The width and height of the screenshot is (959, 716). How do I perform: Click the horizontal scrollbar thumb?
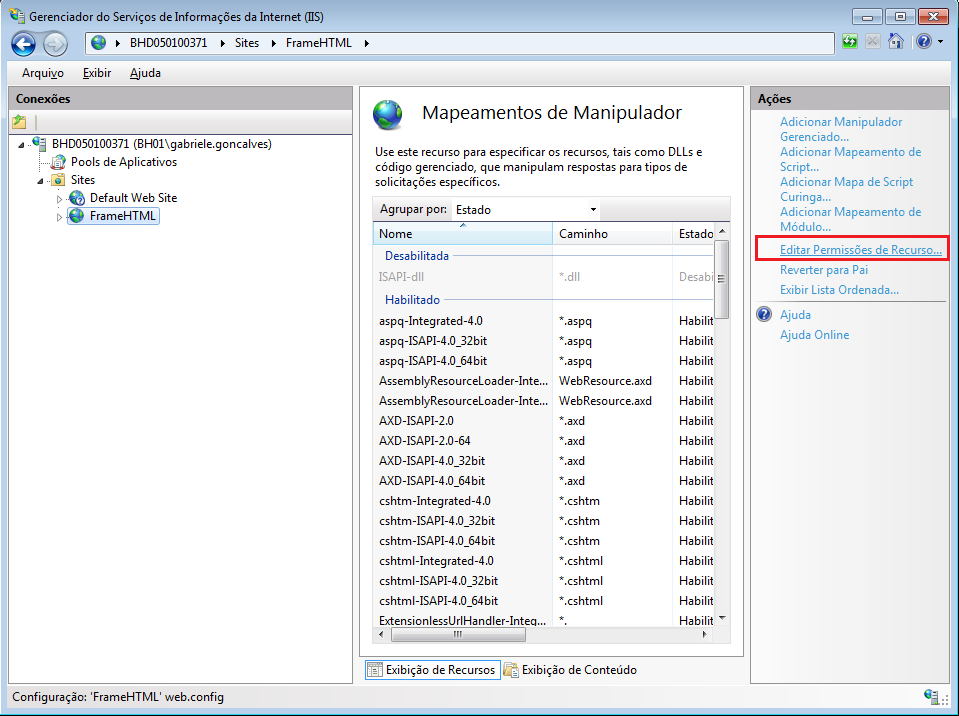coord(458,635)
